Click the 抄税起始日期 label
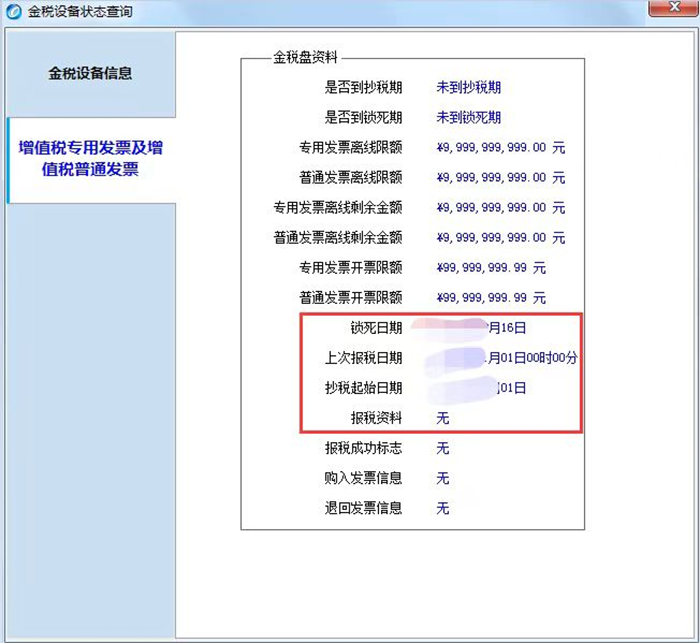Screen dimensions: 700x643 363,388
